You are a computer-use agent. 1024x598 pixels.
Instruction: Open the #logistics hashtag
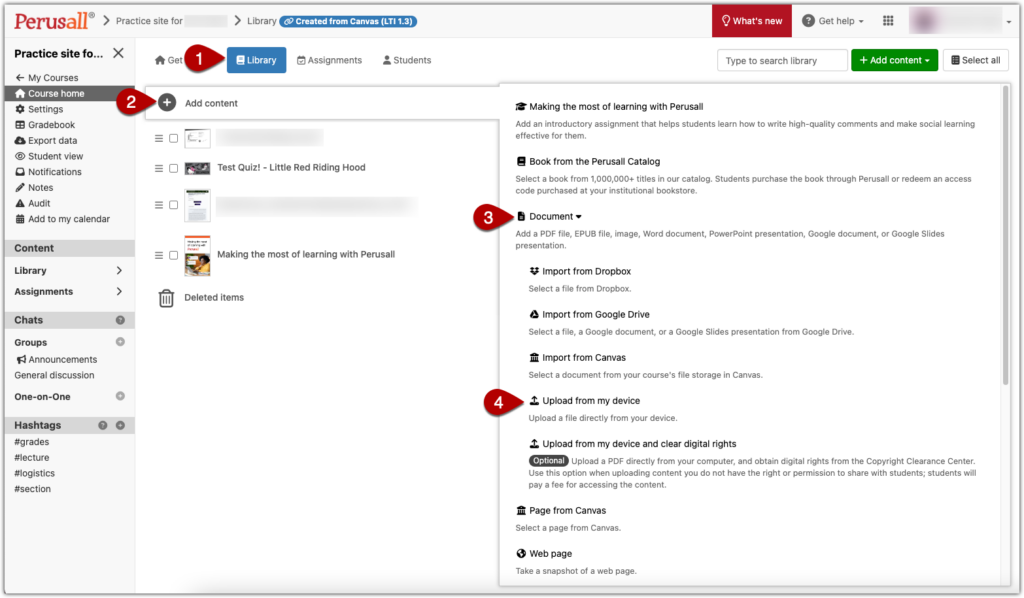pos(35,473)
